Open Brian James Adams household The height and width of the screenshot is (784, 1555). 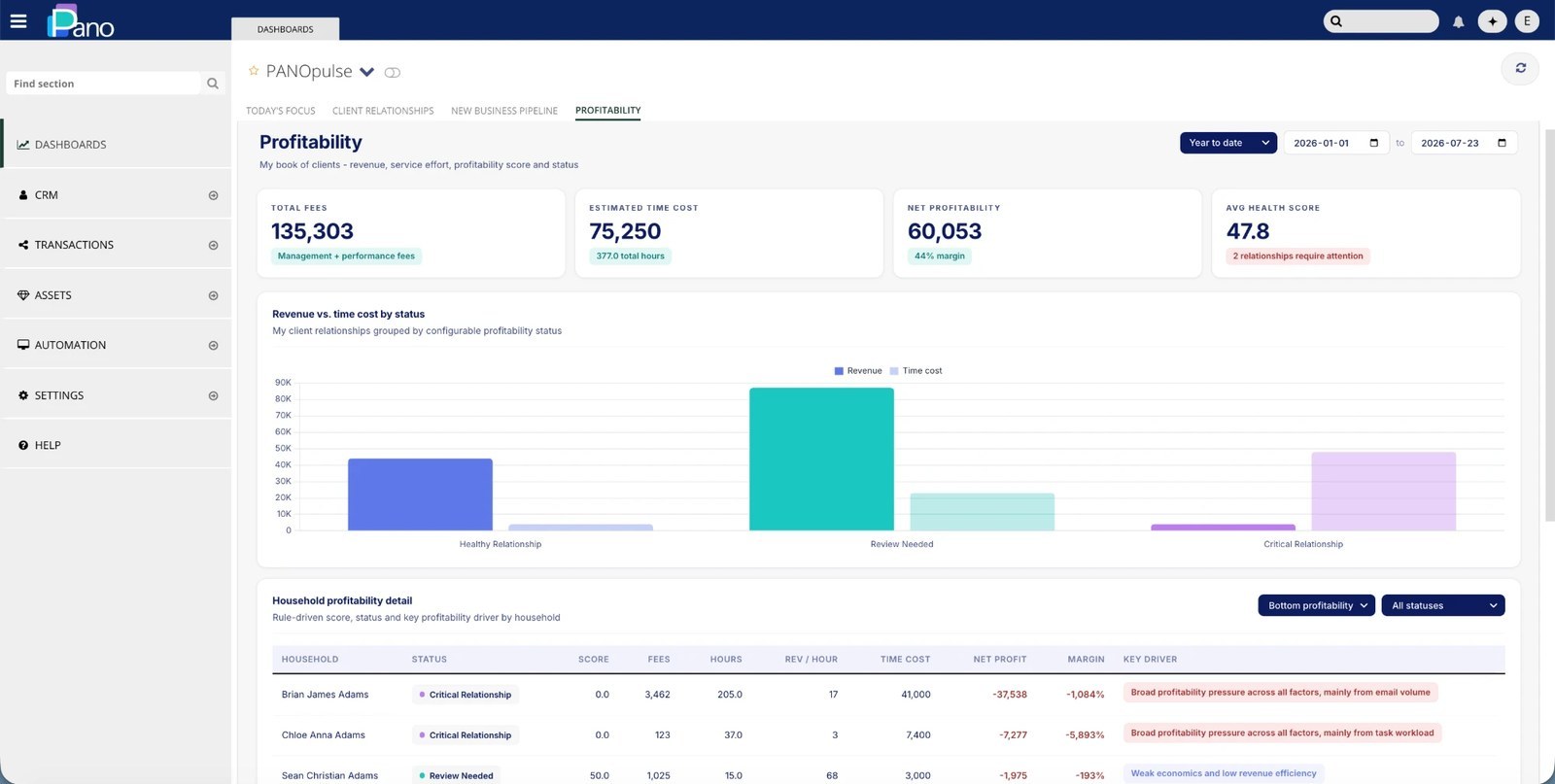coord(326,695)
